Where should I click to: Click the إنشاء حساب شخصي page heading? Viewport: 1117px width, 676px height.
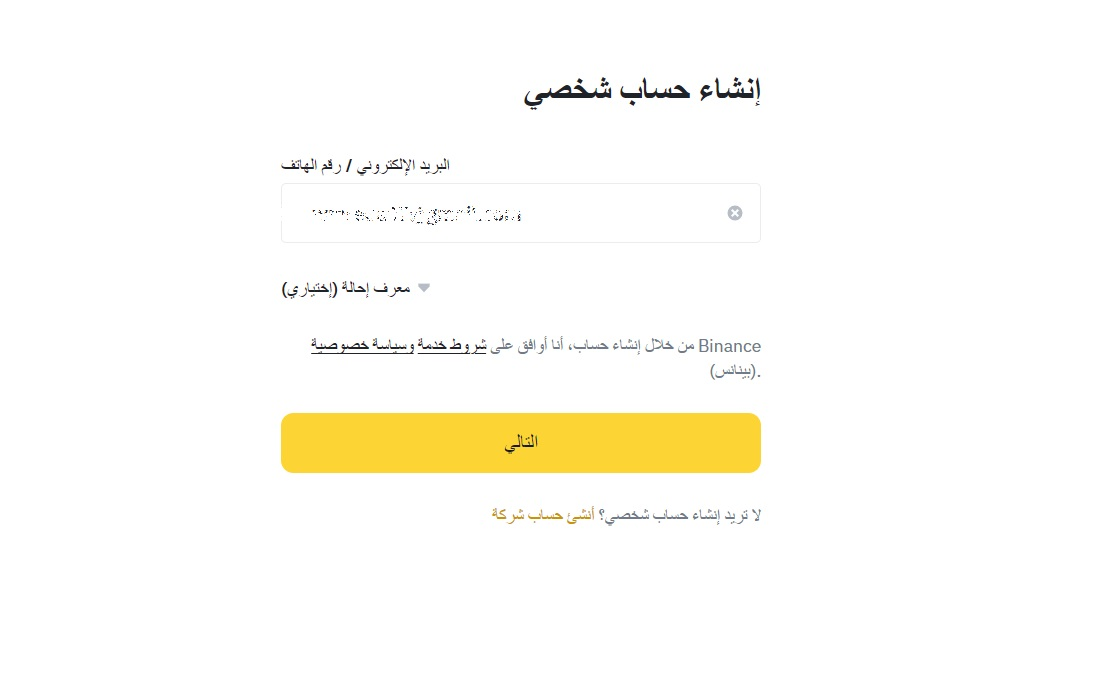point(642,88)
